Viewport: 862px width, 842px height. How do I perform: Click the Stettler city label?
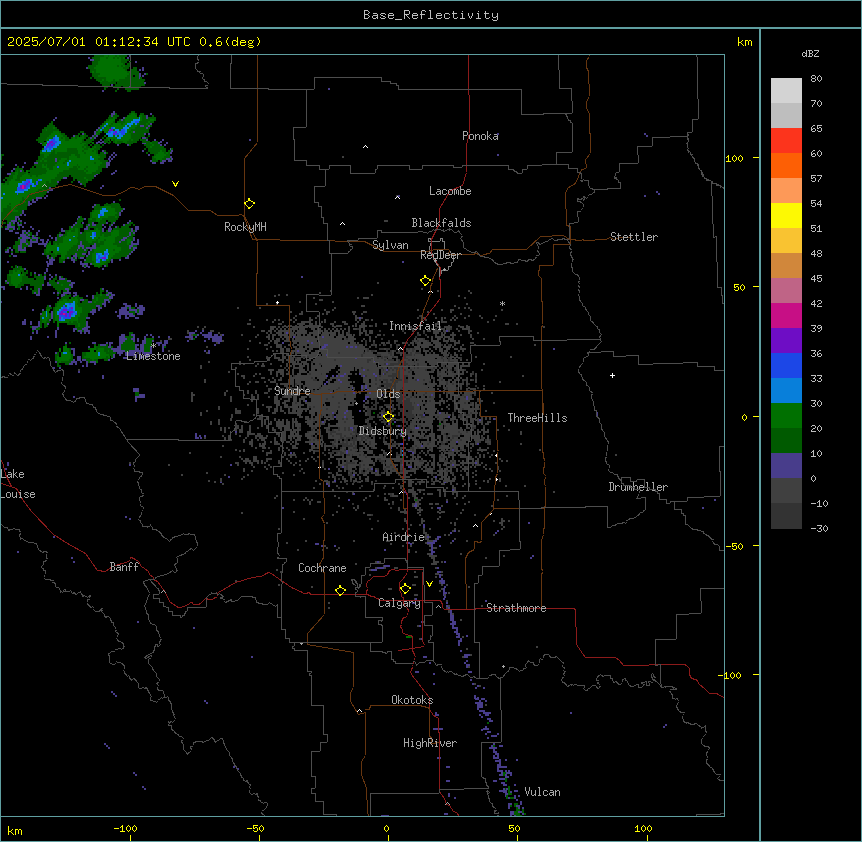tap(634, 237)
